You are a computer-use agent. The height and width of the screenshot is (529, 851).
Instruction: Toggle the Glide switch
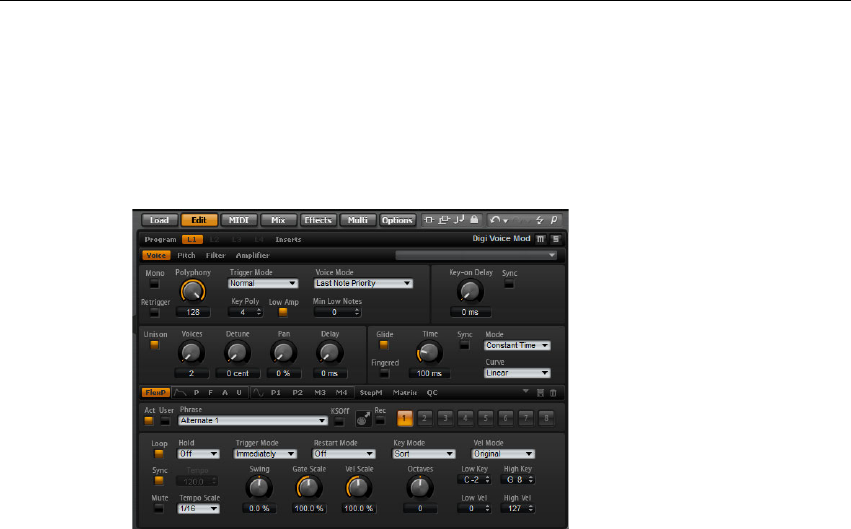(384, 345)
